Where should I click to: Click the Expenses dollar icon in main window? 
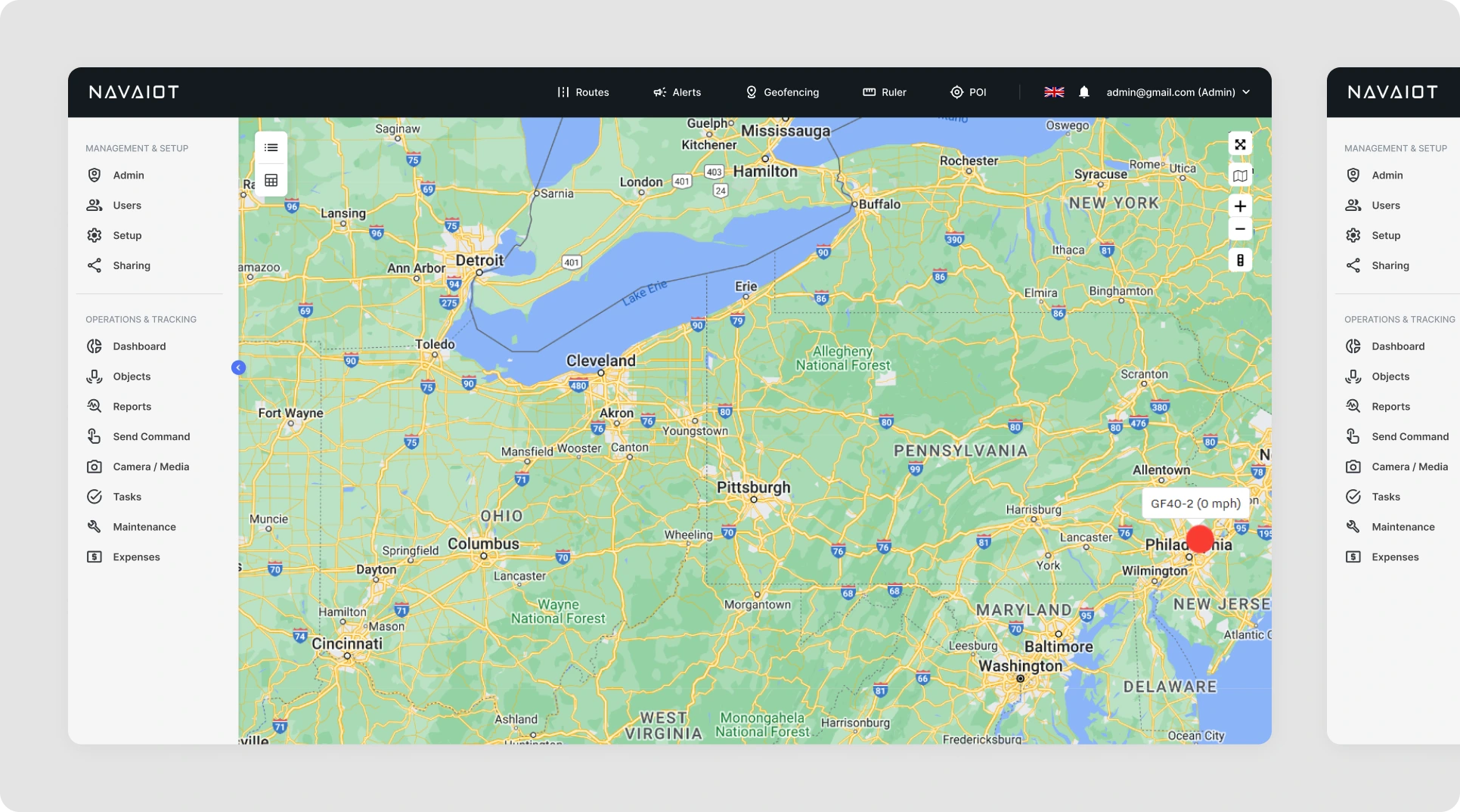(x=95, y=557)
